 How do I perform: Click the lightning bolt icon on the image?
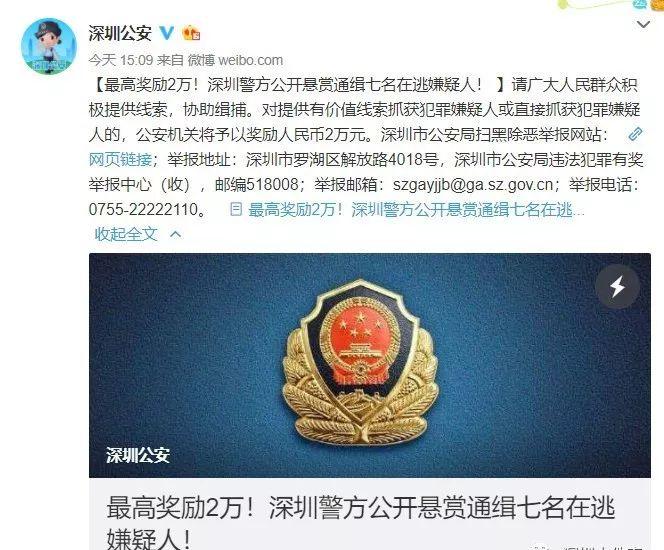(617, 287)
